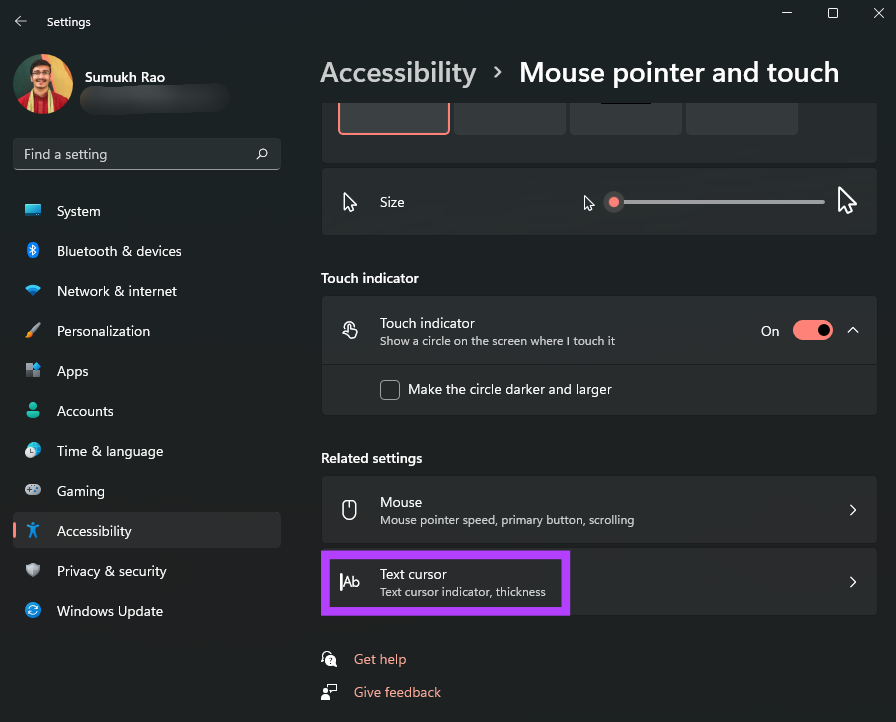Collapse the Touch indicator section
Screen dimensions: 896x722
coord(853,330)
